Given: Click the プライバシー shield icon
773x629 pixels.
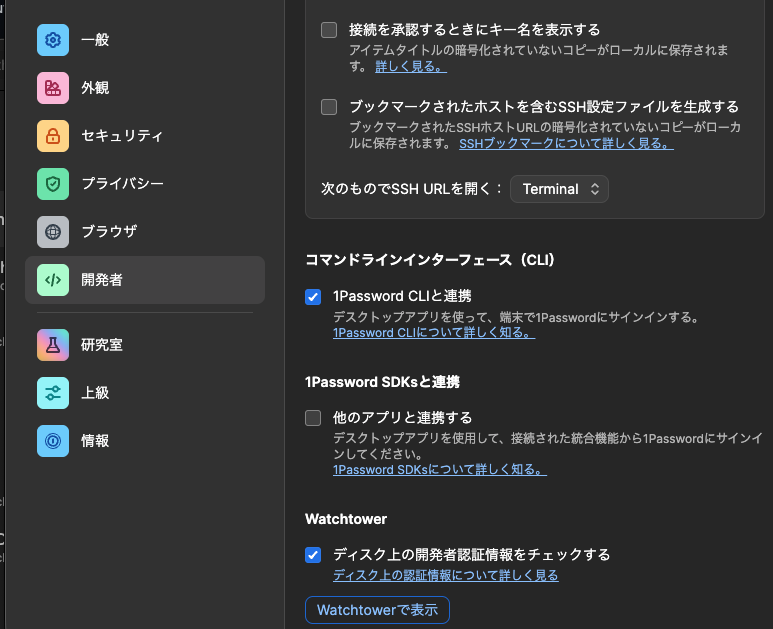Looking at the screenshot, I should click(x=53, y=184).
